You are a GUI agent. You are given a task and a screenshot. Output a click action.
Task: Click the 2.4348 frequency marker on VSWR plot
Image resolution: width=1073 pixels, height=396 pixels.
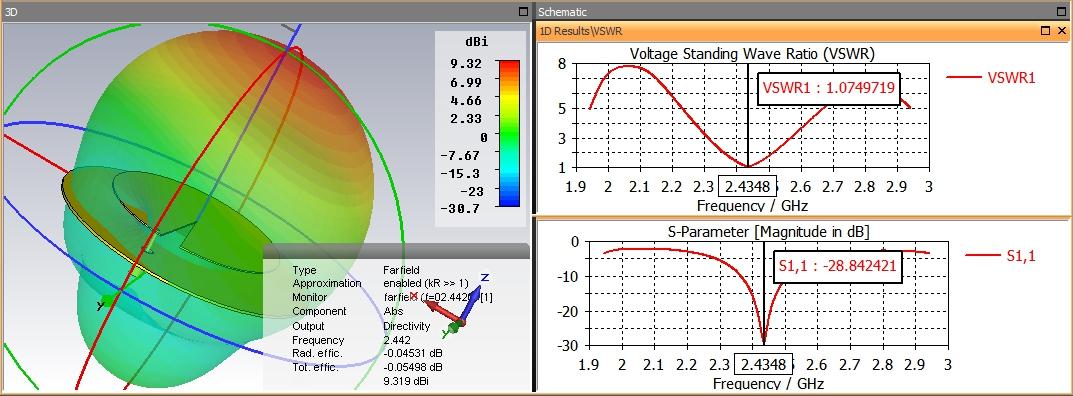pos(748,186)
